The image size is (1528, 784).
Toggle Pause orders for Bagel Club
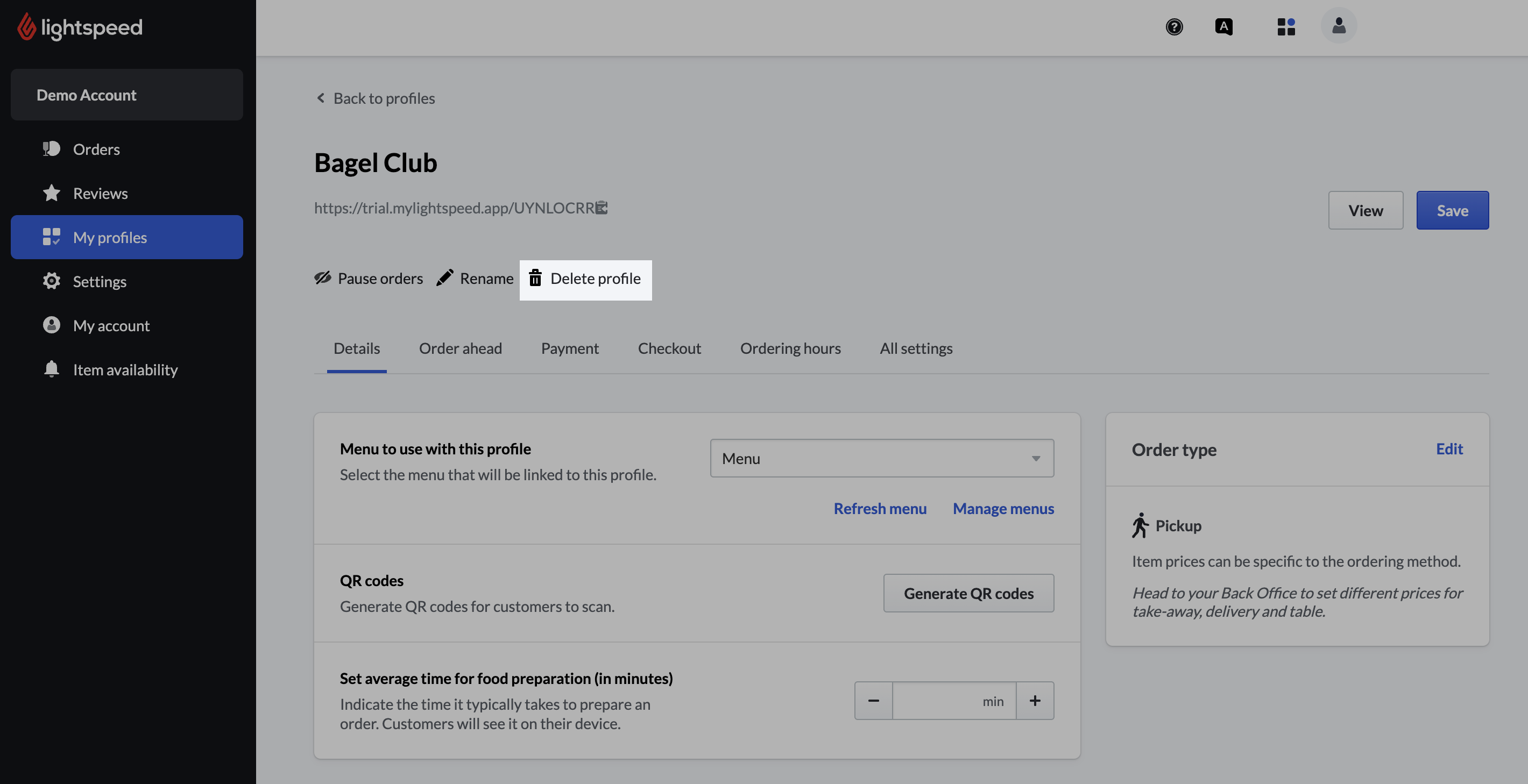pos(369,278)
